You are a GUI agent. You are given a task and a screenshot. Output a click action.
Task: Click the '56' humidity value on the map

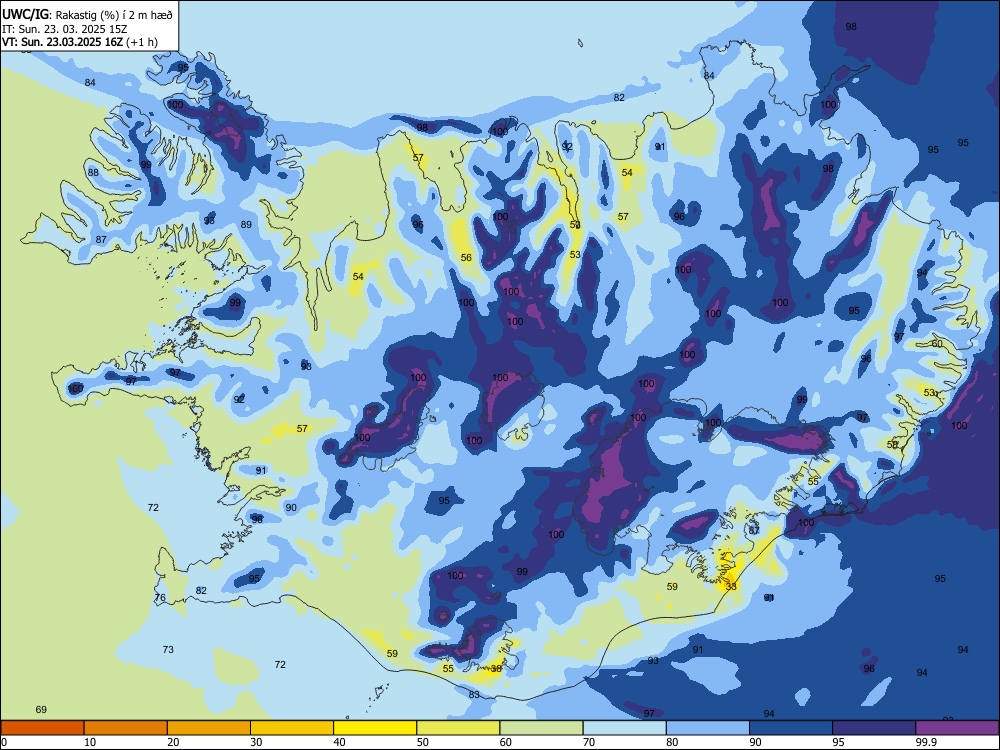[x=466, y=258]
